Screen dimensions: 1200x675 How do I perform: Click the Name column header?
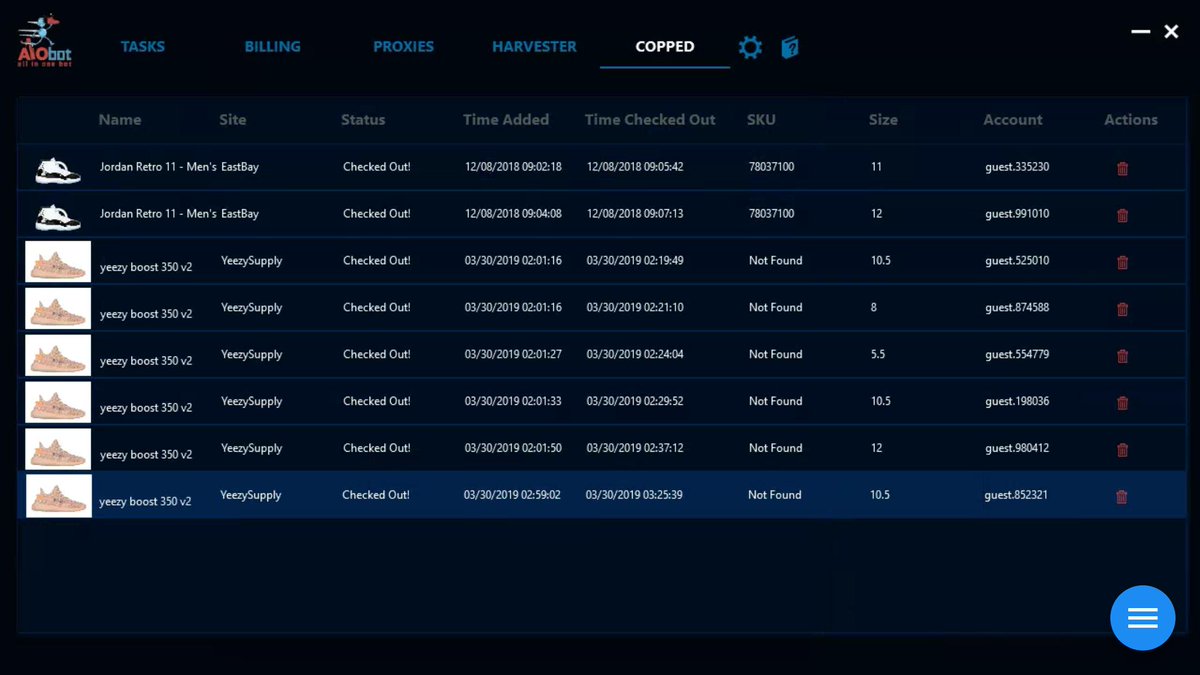[x=120, y=119]
